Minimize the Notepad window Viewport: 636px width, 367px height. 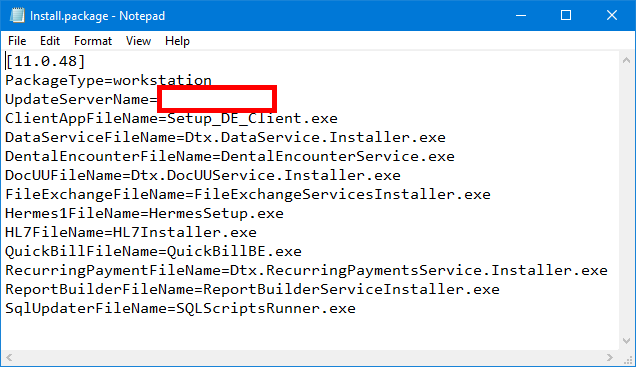tap(521, 15)
